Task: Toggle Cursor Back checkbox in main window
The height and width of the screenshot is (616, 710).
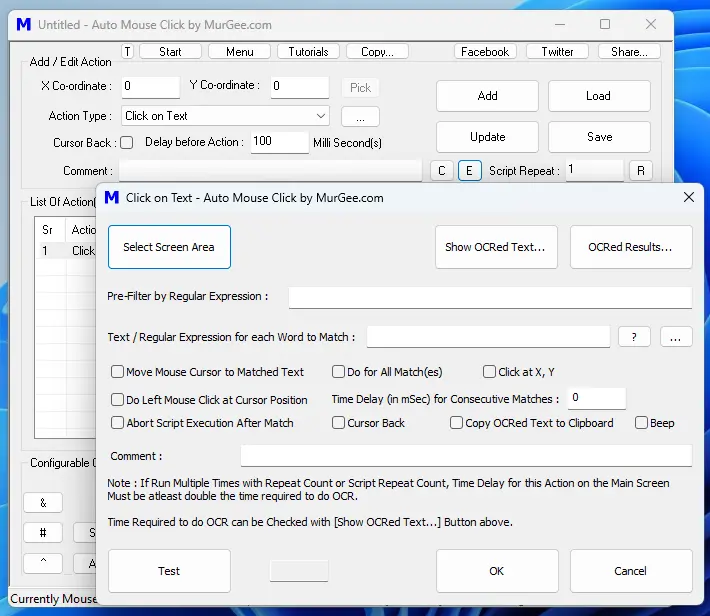Action: 127,143
